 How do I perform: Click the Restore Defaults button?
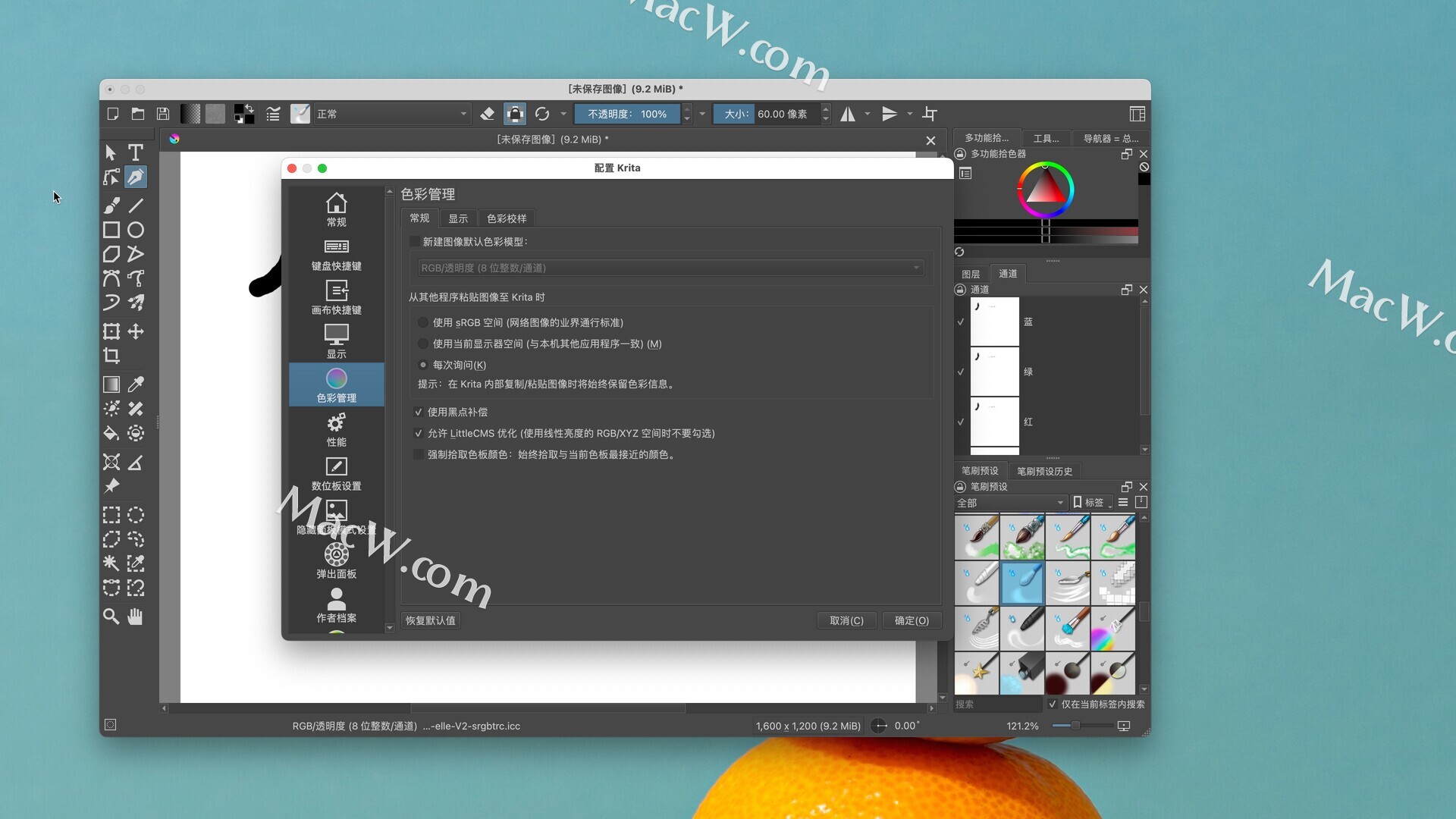click(431, 620)
